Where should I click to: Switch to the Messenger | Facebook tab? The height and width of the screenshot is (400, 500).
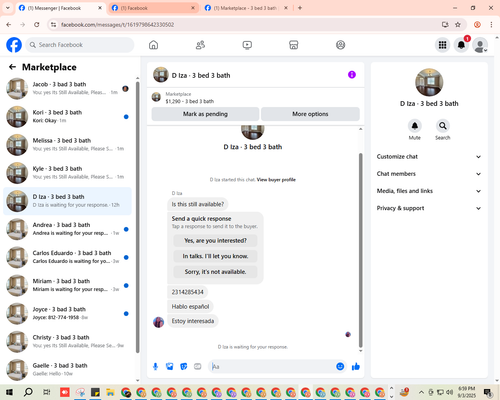(x=60, y=8)
